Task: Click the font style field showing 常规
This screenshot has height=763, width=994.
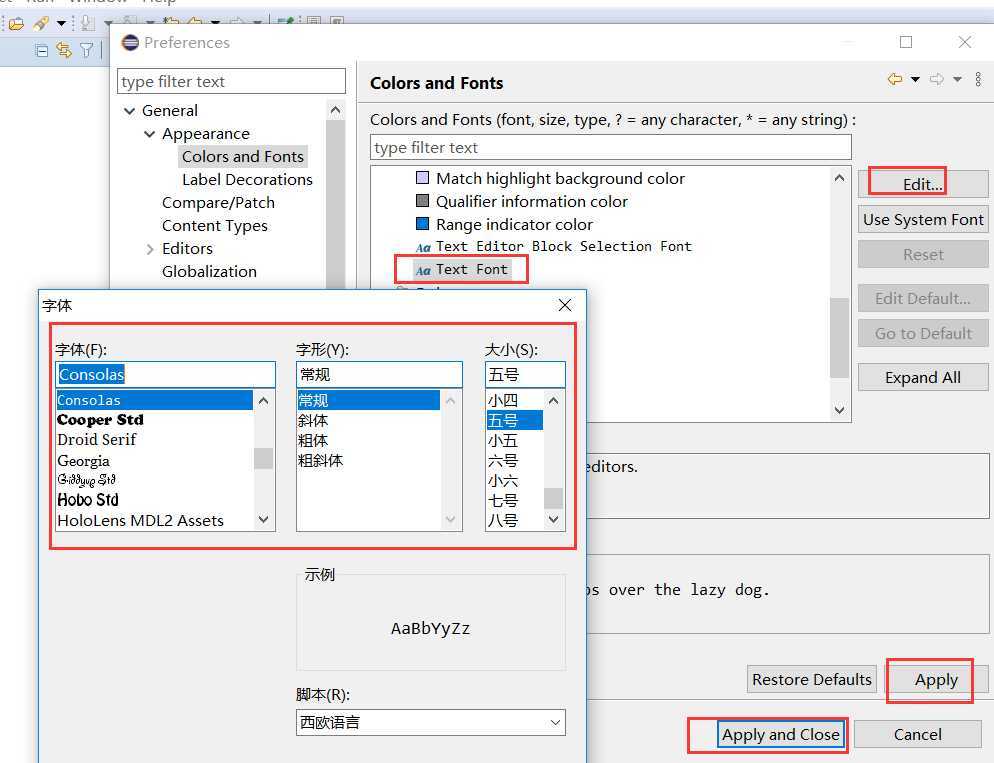Action: click(x=379, y=375)
